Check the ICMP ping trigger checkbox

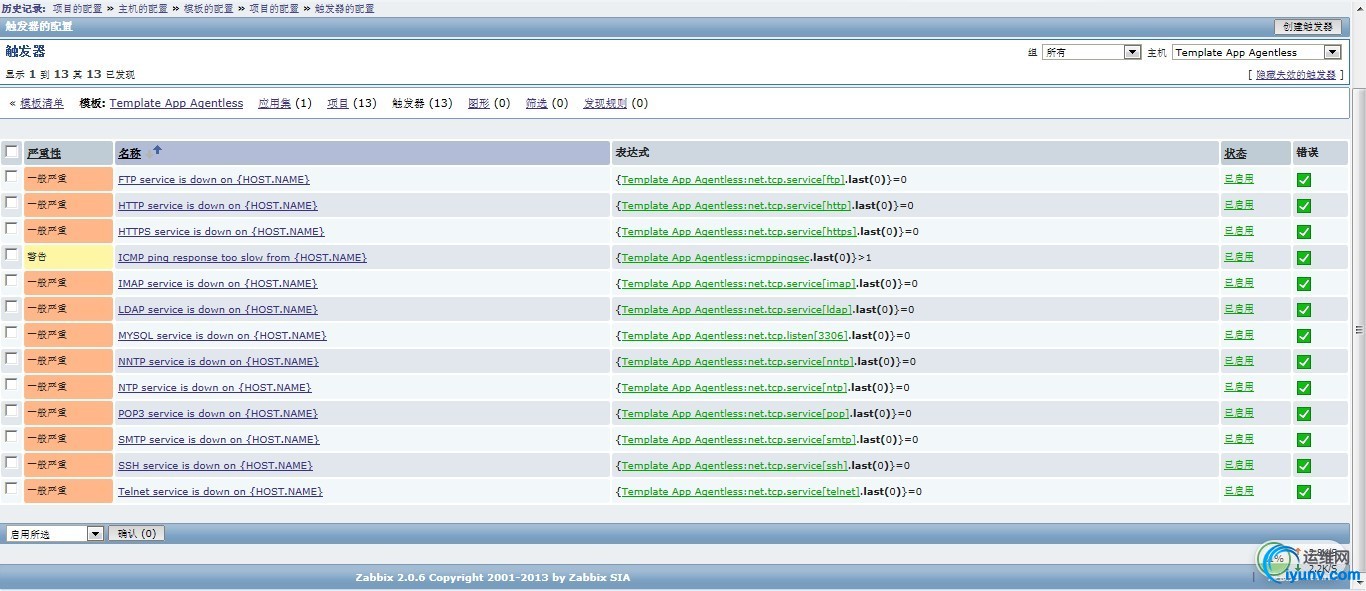click(x=11, y=254)
